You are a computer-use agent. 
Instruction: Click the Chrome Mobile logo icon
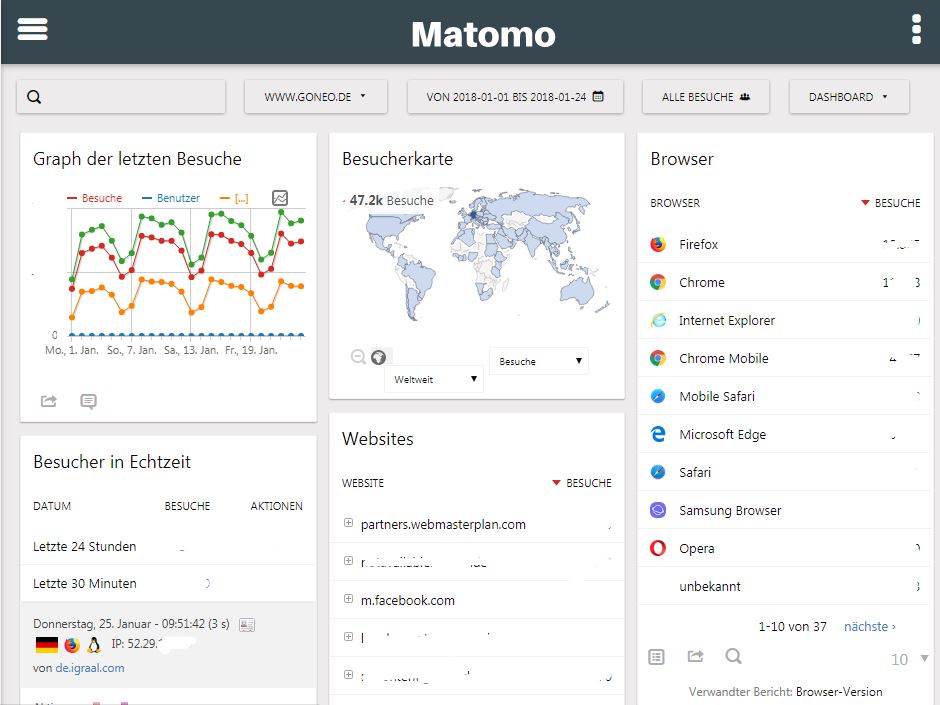tap(658, 358)
